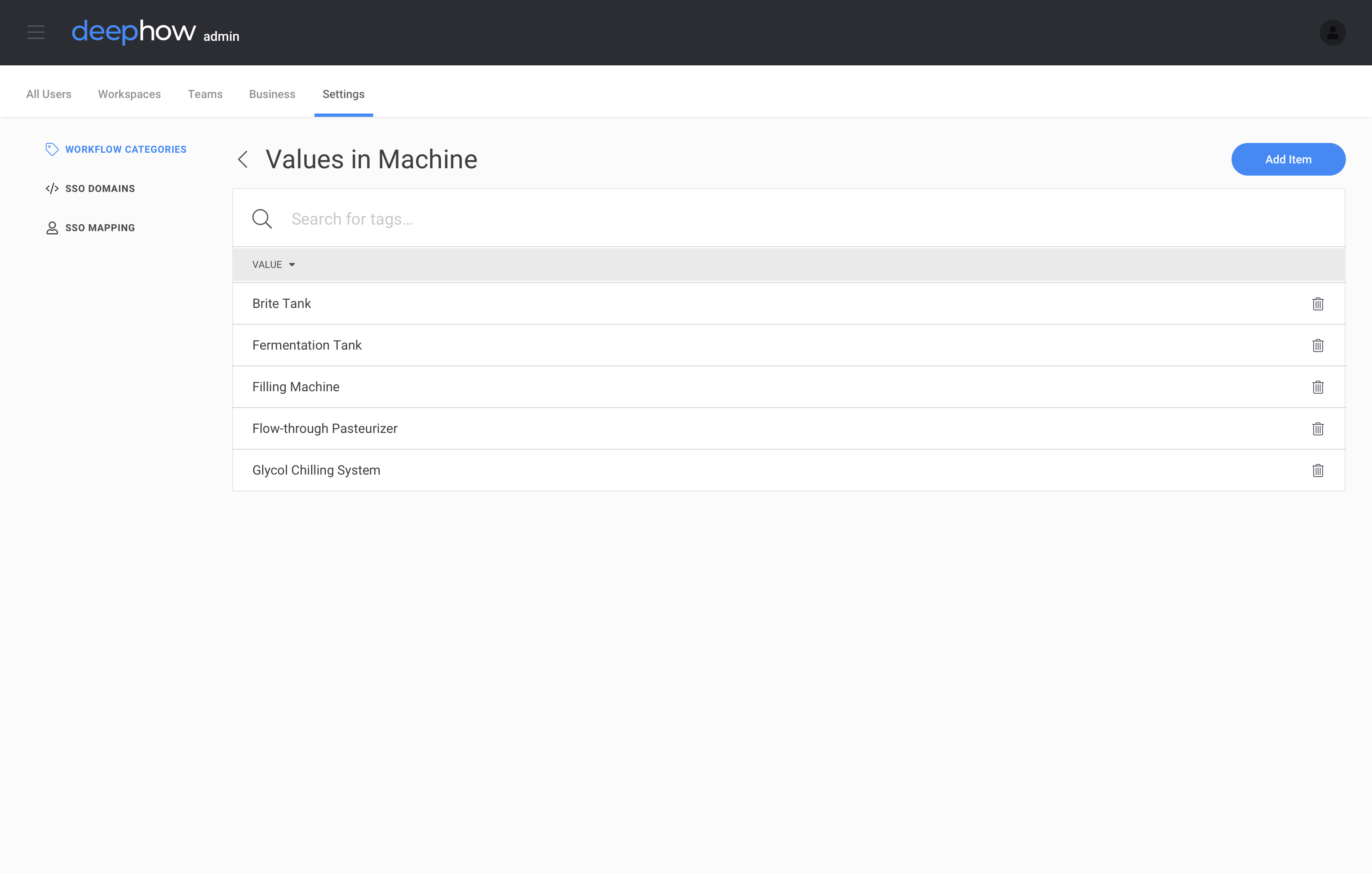The image size is (1372, 874).
Task: Open the user account avatar
Action: pos(1332,33)
